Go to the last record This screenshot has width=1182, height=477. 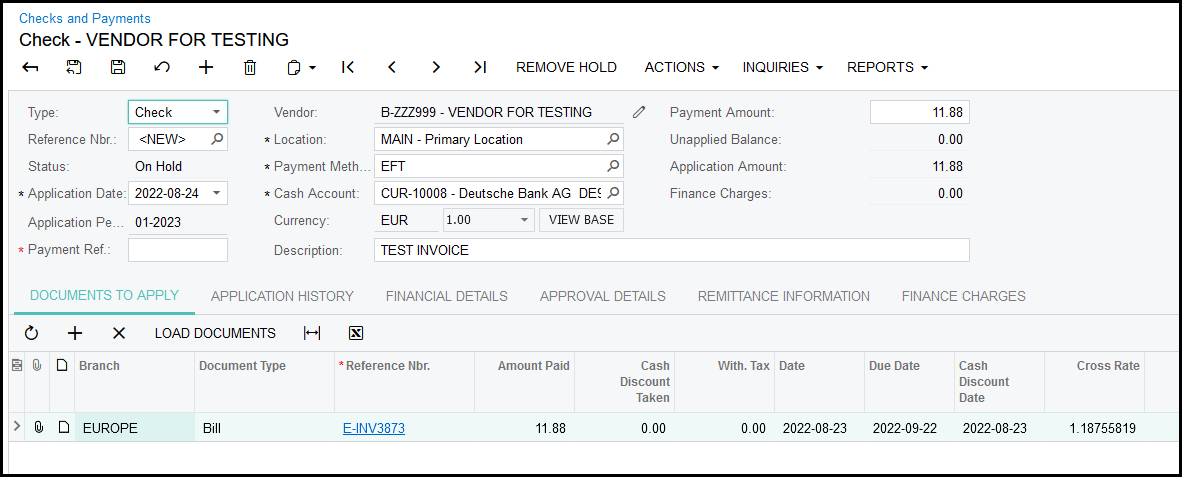480,67
